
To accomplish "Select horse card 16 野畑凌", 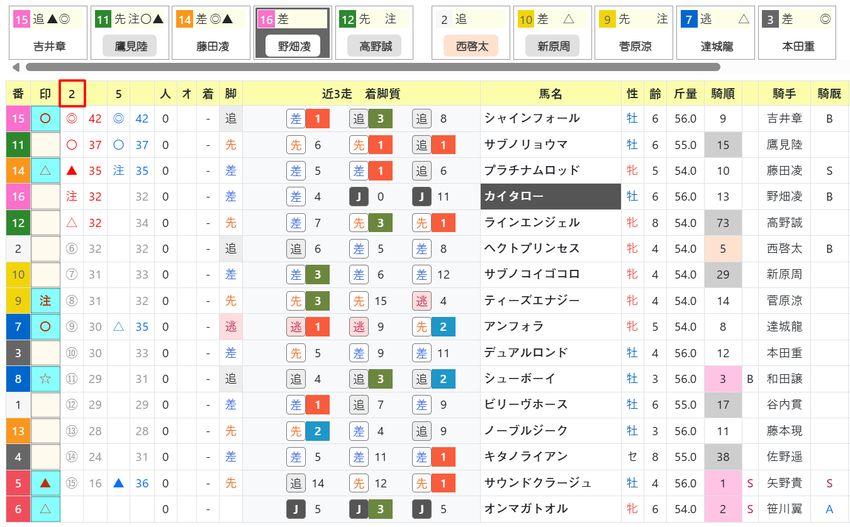I will point(293,33).
